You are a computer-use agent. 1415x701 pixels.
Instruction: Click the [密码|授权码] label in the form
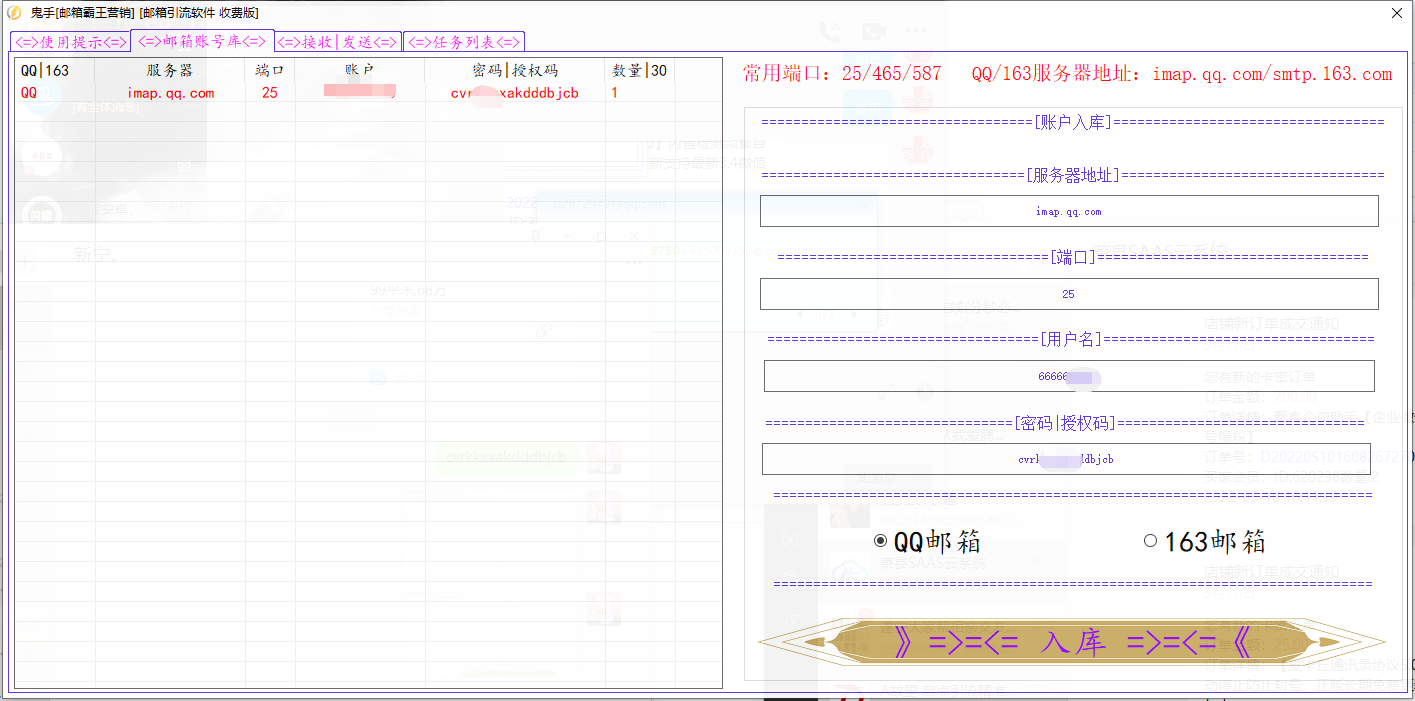coord(1065,423)
